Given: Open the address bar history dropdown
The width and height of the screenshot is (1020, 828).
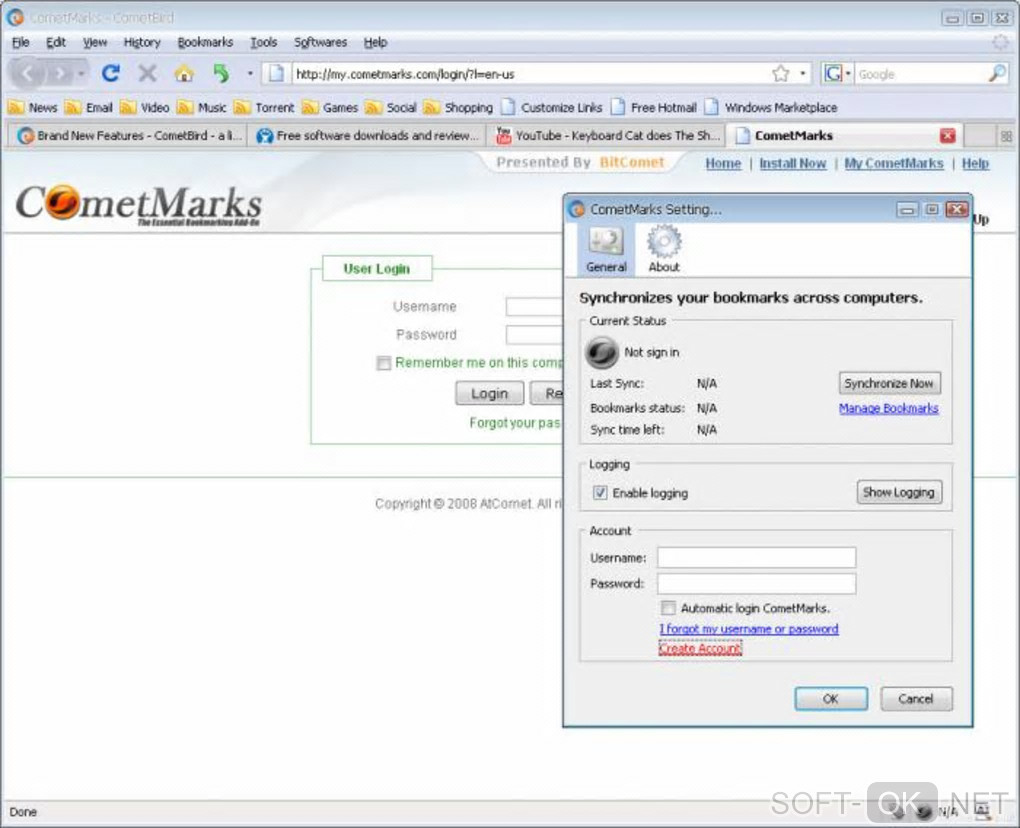Looking at the screenshot, I should pos(803,73).
